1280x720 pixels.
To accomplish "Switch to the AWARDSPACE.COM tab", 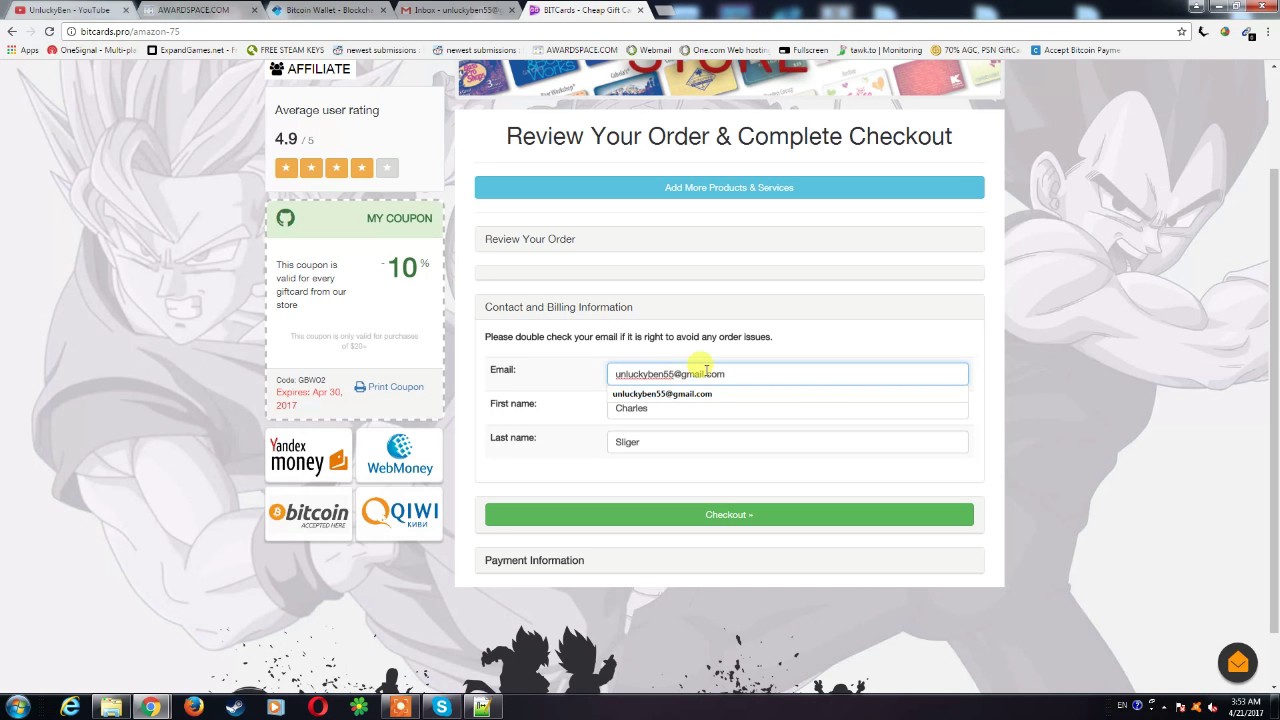I will [198, 10].
